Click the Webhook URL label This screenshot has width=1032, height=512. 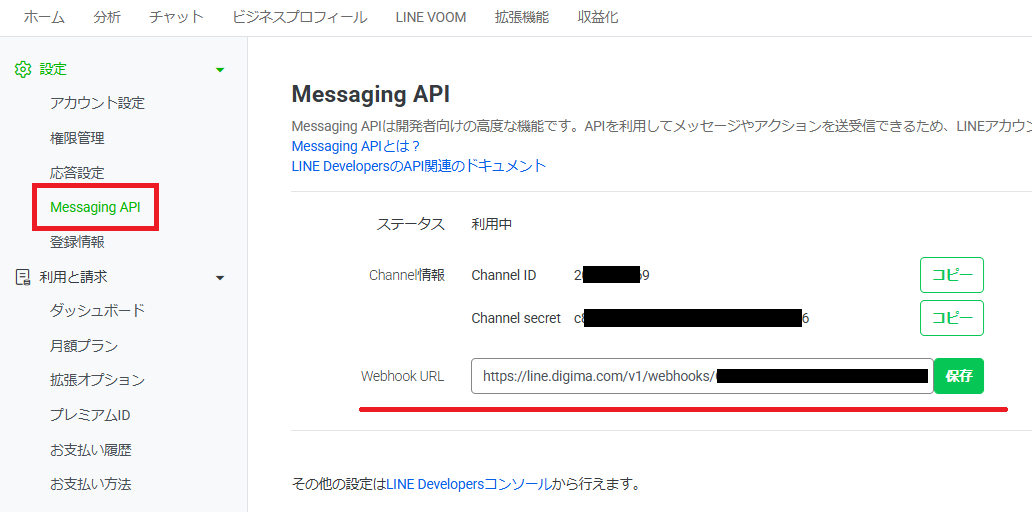coord(403,376)
